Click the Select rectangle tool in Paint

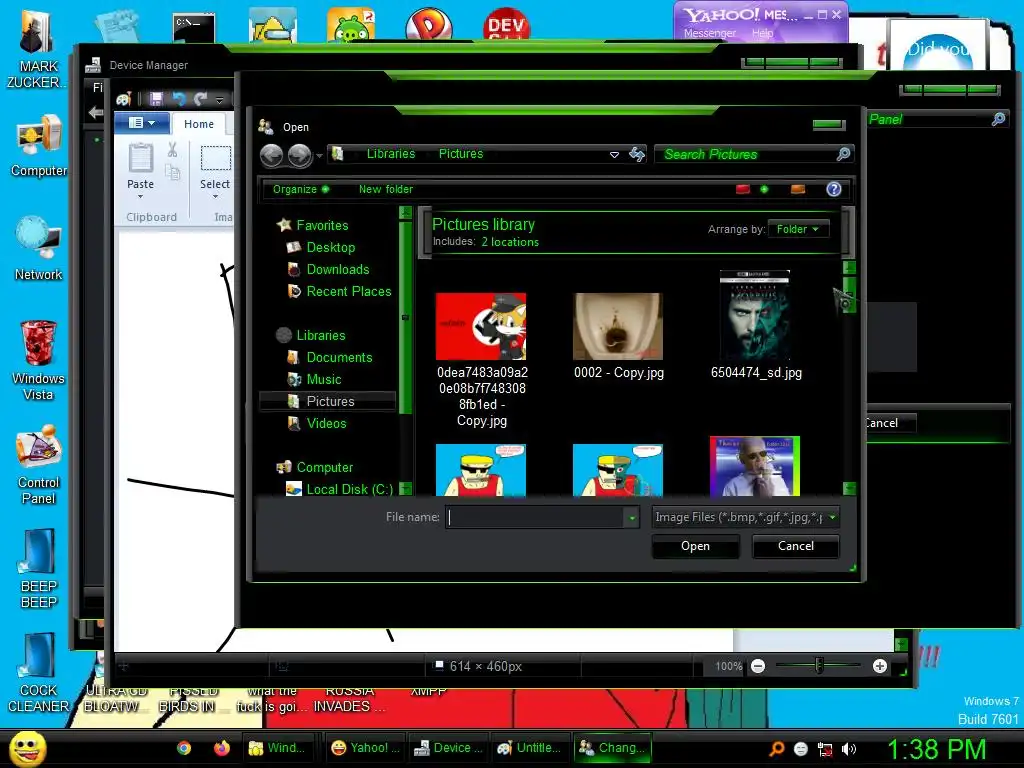[216, 159]
